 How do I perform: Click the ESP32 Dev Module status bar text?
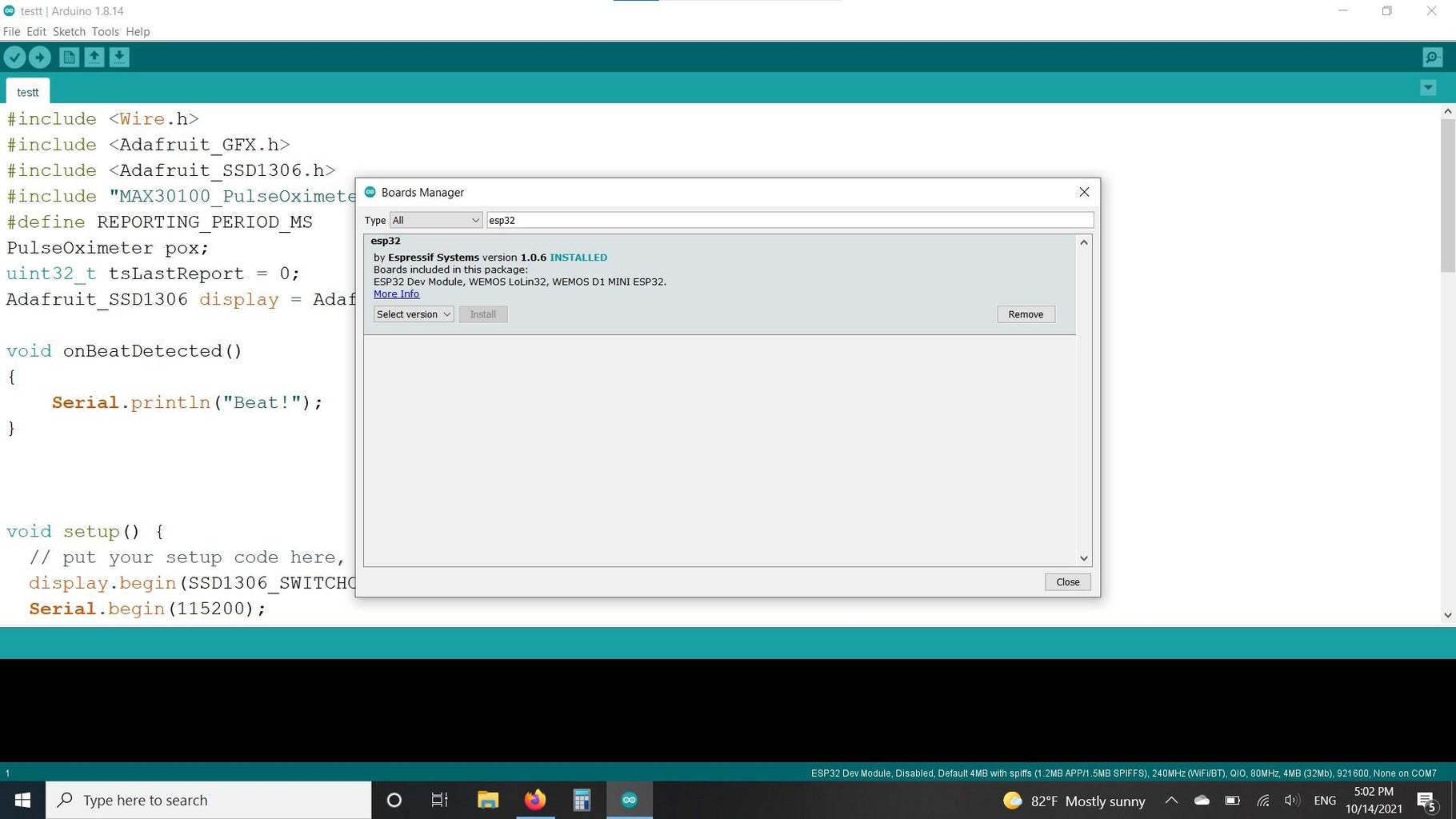pos(1123,773)
